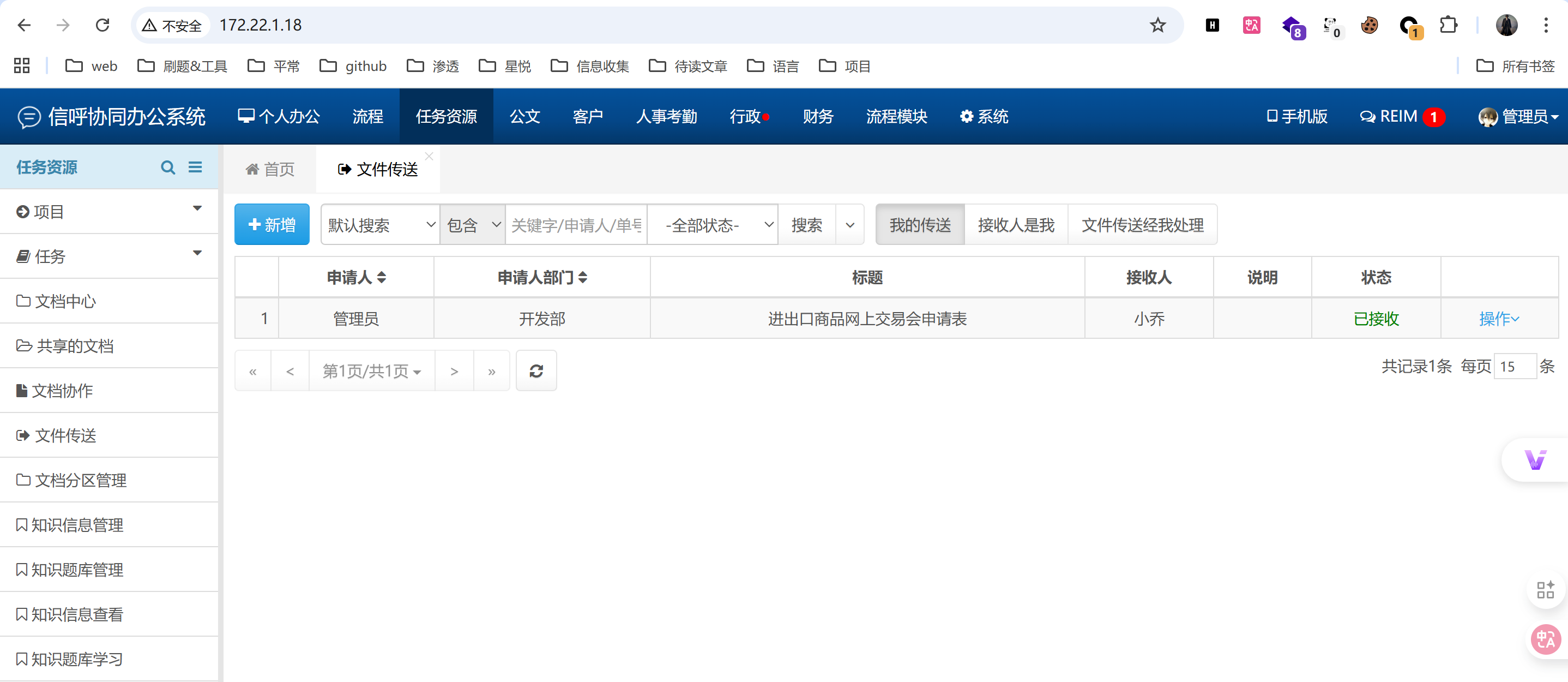Select the 接收人是我 filter tab

pyautogui.click(x=1016, y=225)
